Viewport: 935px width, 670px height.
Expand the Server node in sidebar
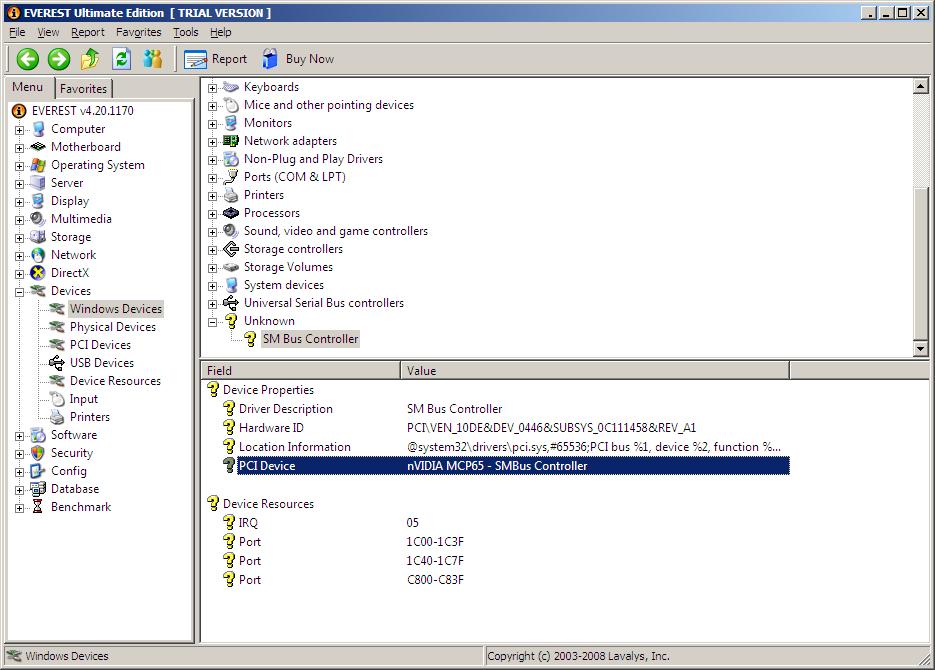pyautogui.click(x=20, y=184)
